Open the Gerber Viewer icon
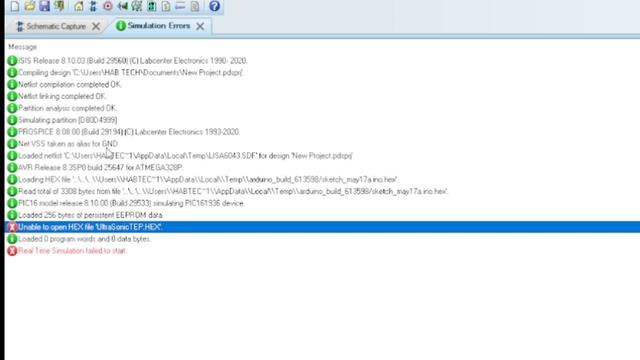The image size is (640, 360). click(x=137, y=6)
